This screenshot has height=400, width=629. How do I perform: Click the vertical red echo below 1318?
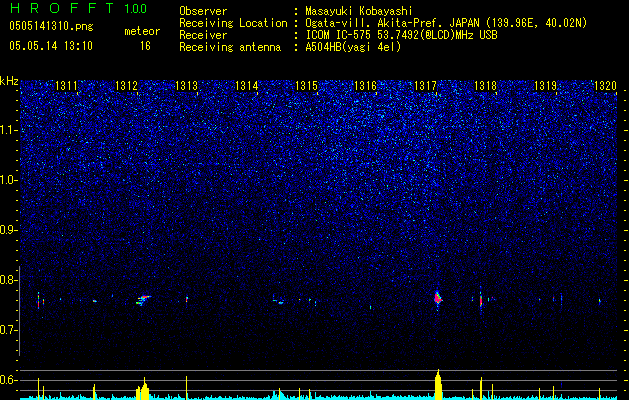[481, 301]
